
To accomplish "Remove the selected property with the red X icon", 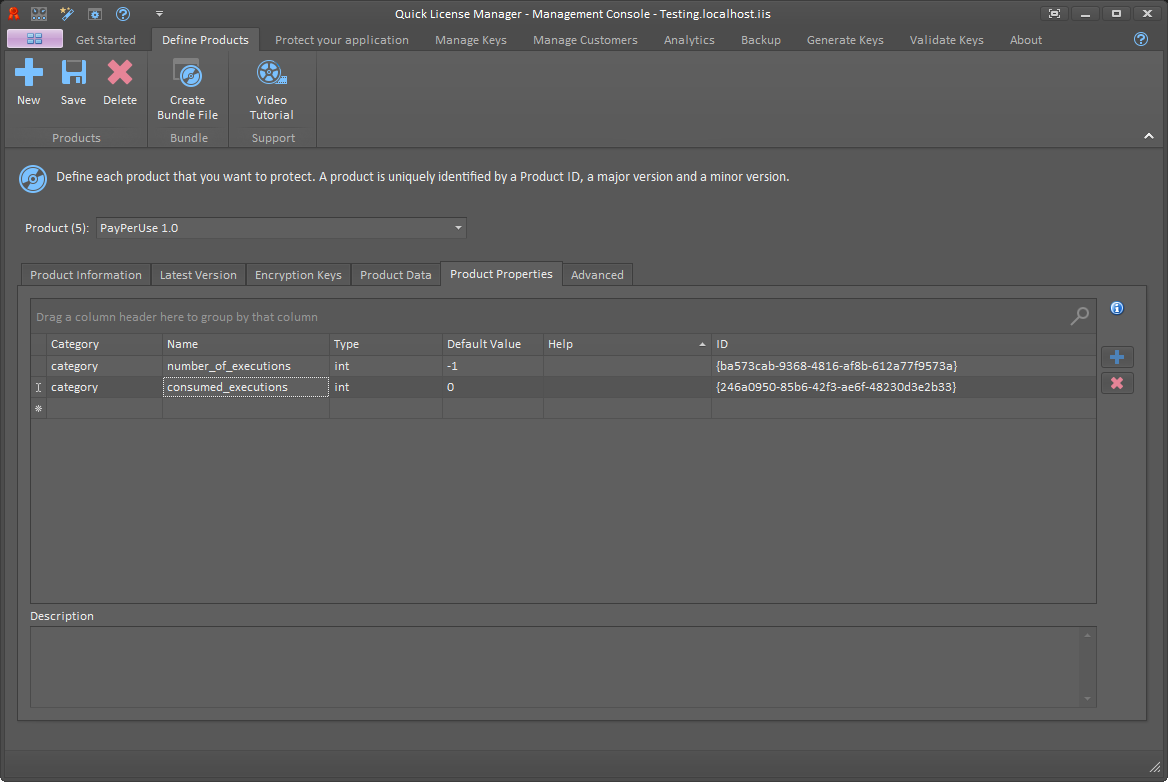I will point(1117,383).
